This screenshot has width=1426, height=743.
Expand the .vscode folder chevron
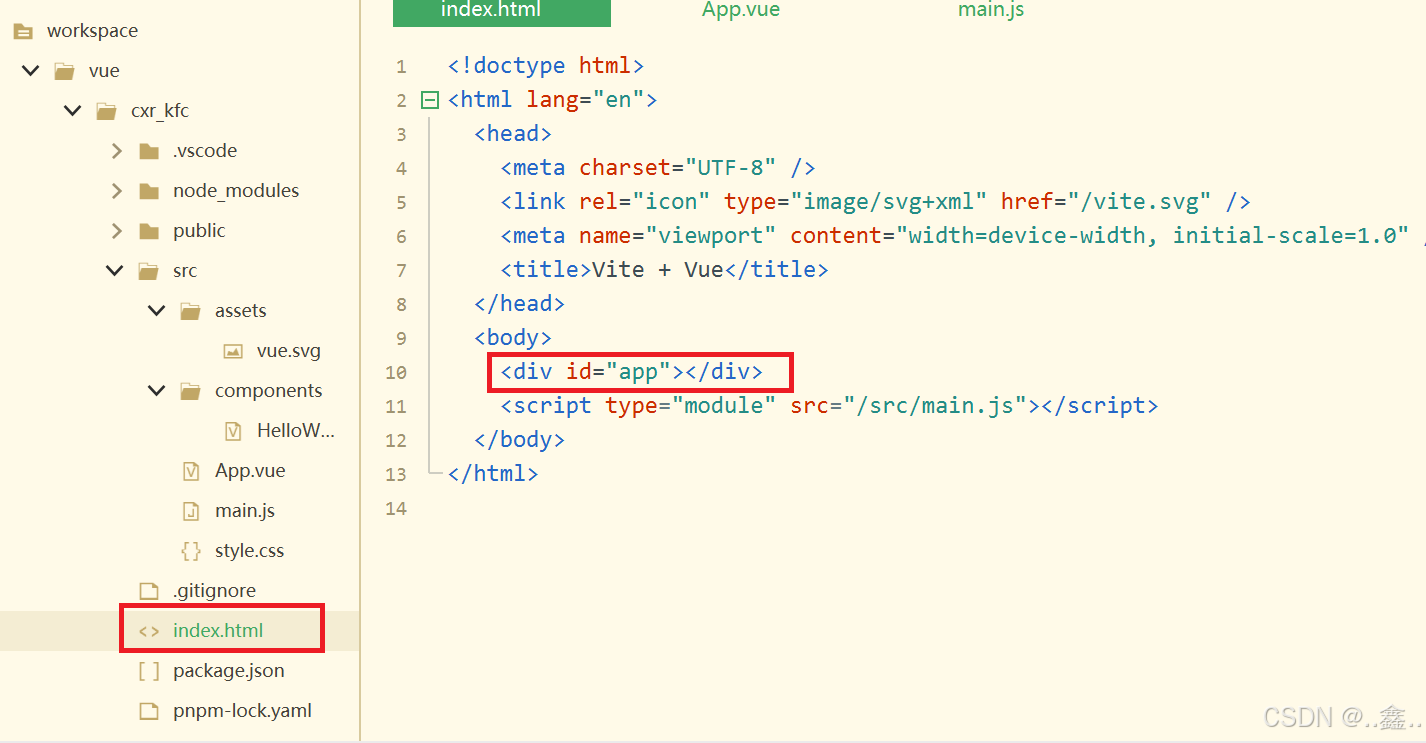[x=117, y=151]
